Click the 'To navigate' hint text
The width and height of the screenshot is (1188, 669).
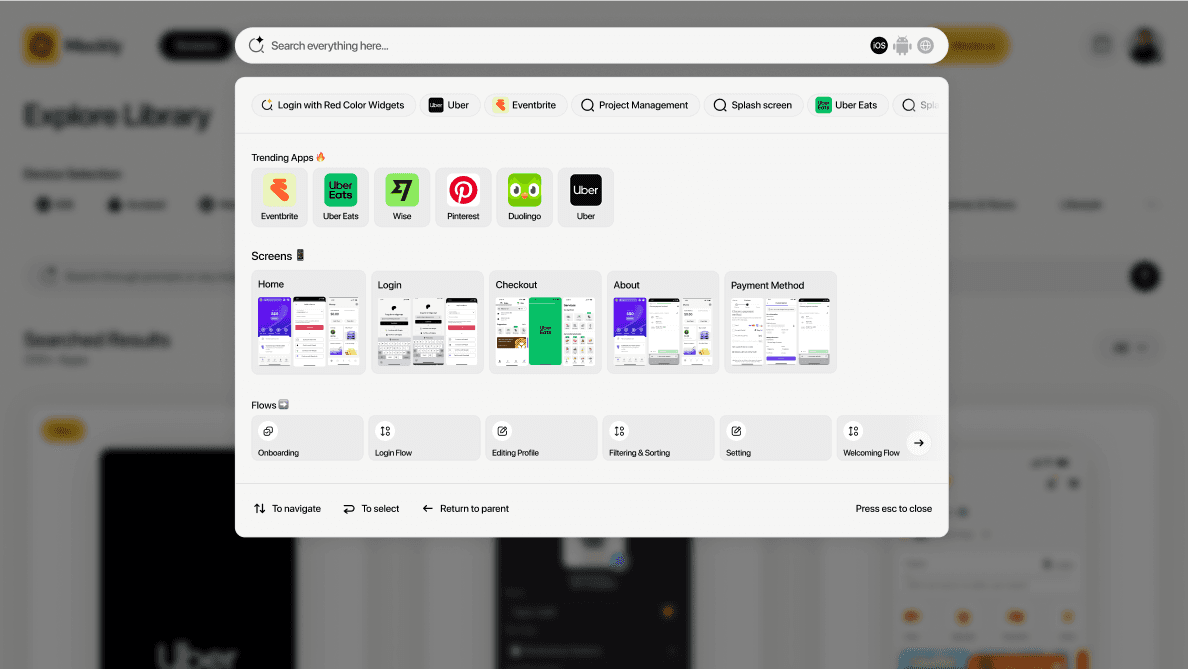coord(296,508)
